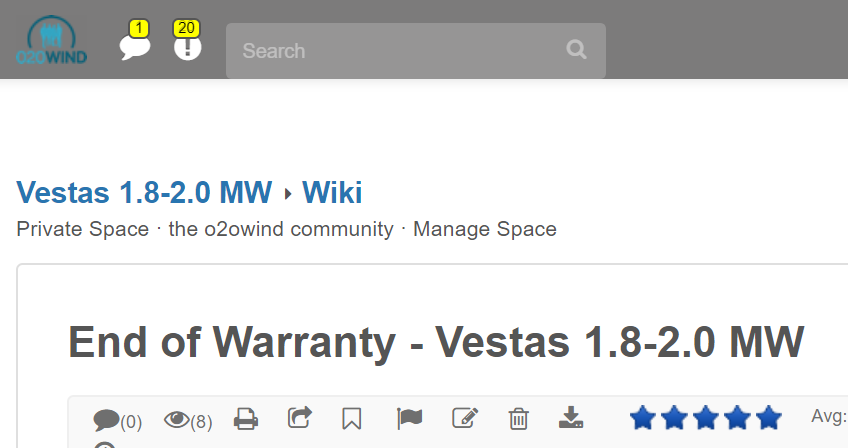
Task: Delete the wiki page with trash icon
Action: [x=518, y=419]
